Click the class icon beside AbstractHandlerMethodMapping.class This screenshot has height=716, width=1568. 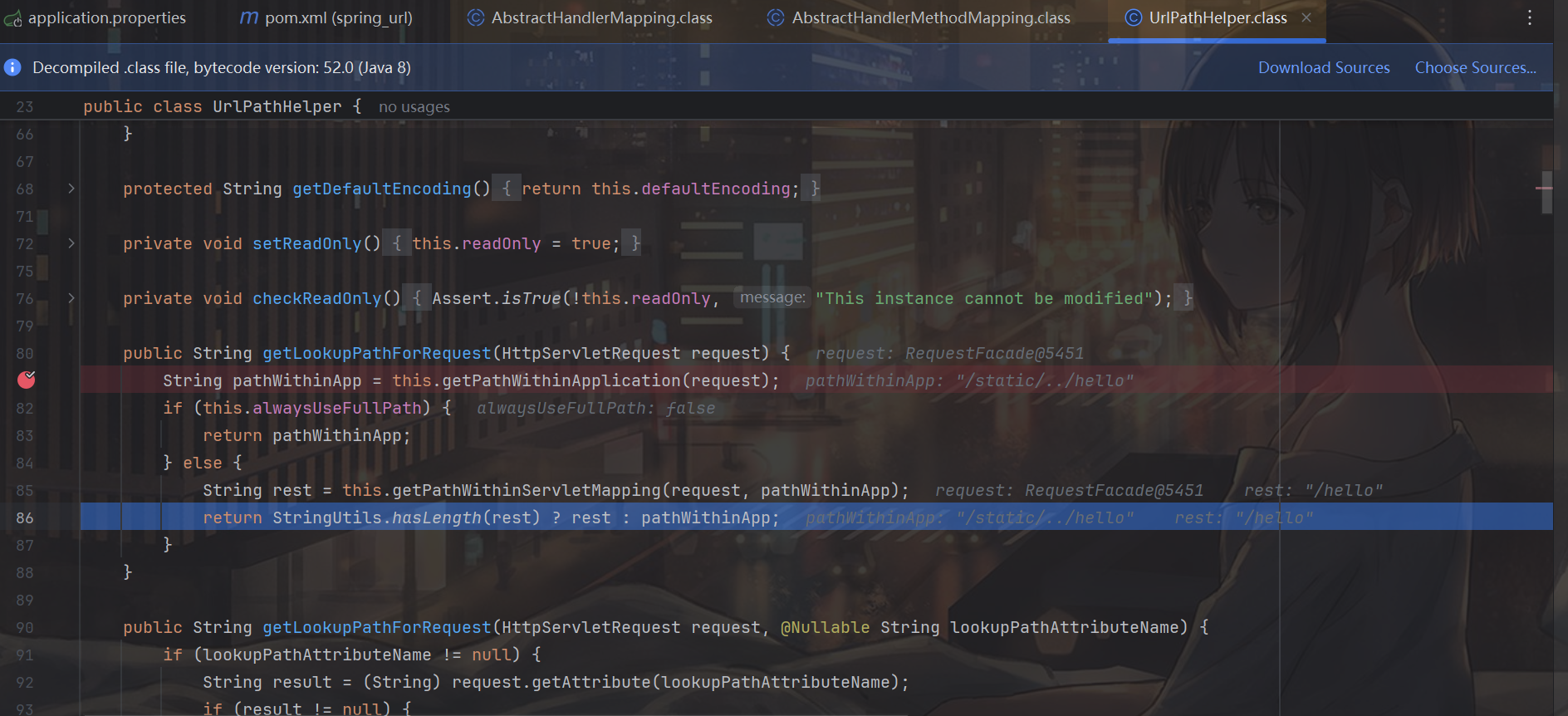[x=776, y=18]
